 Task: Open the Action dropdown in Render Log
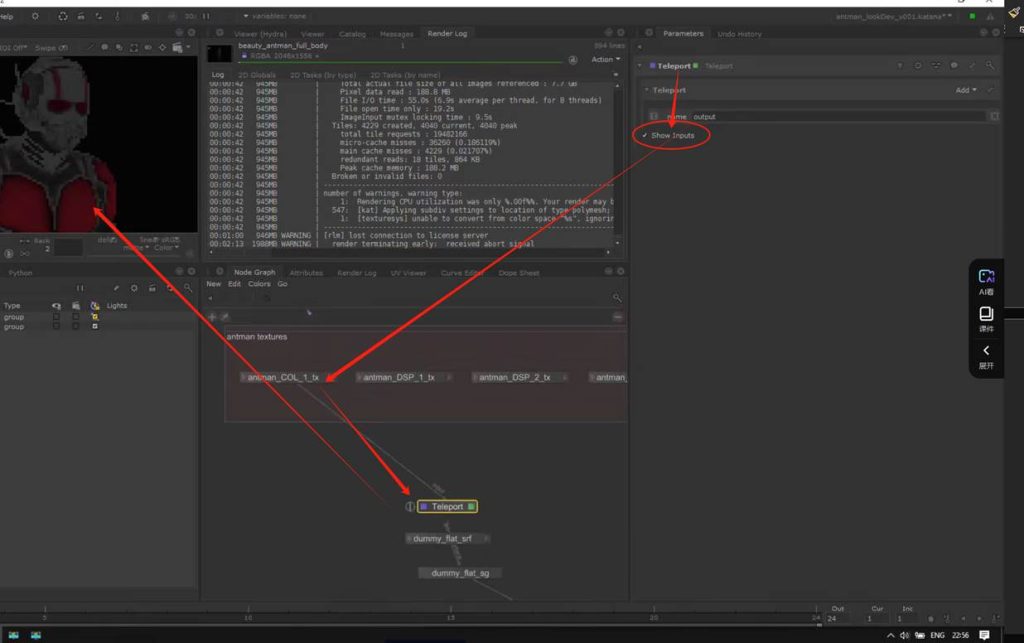603,59
